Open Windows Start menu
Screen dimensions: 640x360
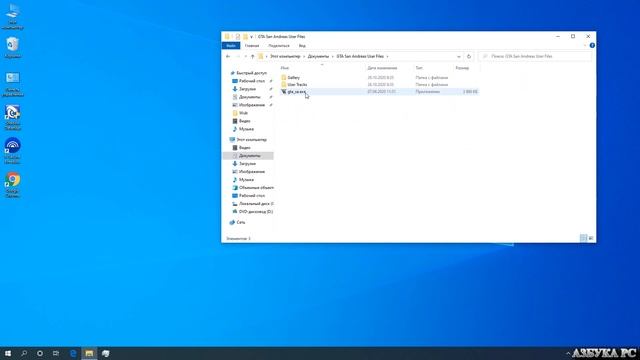[x=8, y=353]
